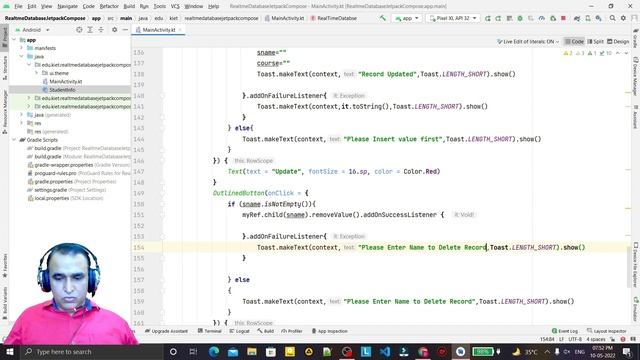This screenshot has height=360, width=640.
Task: Click mainActivity.kt breadcrumb in navigation bar
Action: pyautogui.click(x=284, y=18)
